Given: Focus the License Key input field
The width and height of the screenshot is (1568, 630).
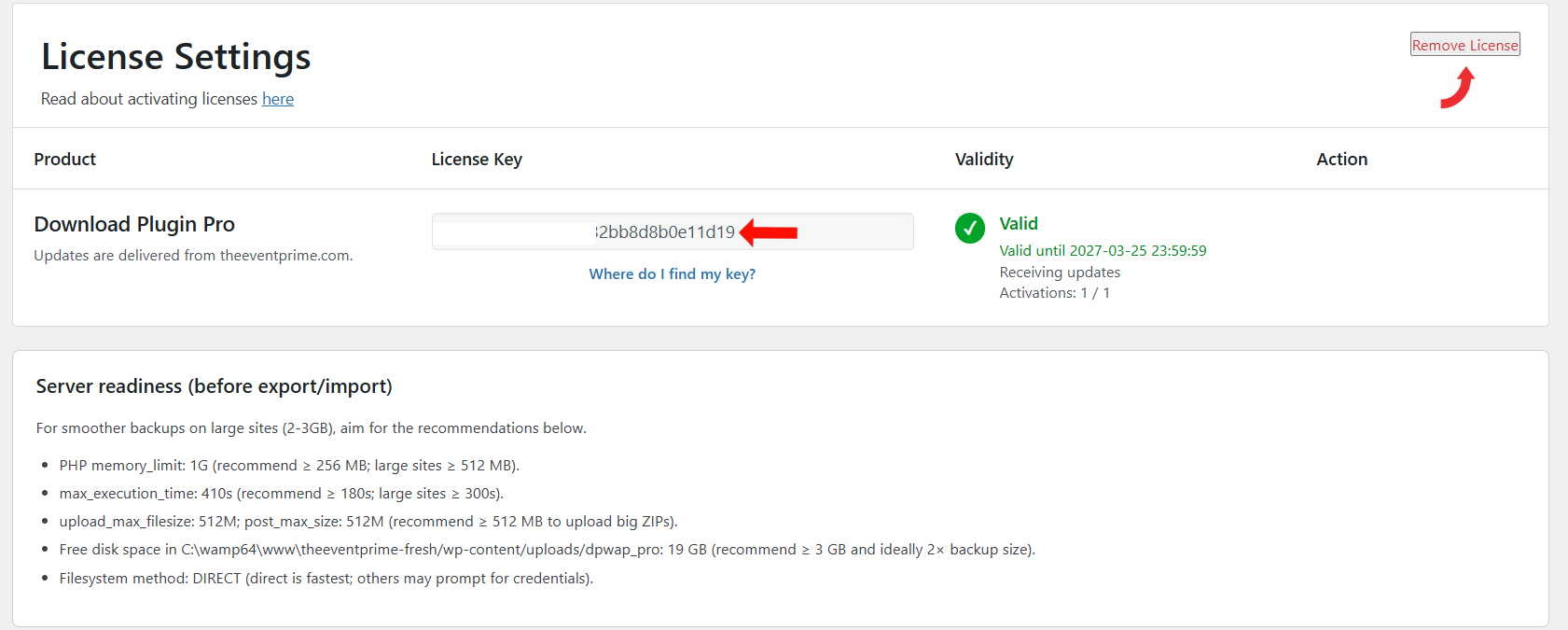Looking at the screenshot, I should click(672, 231).
